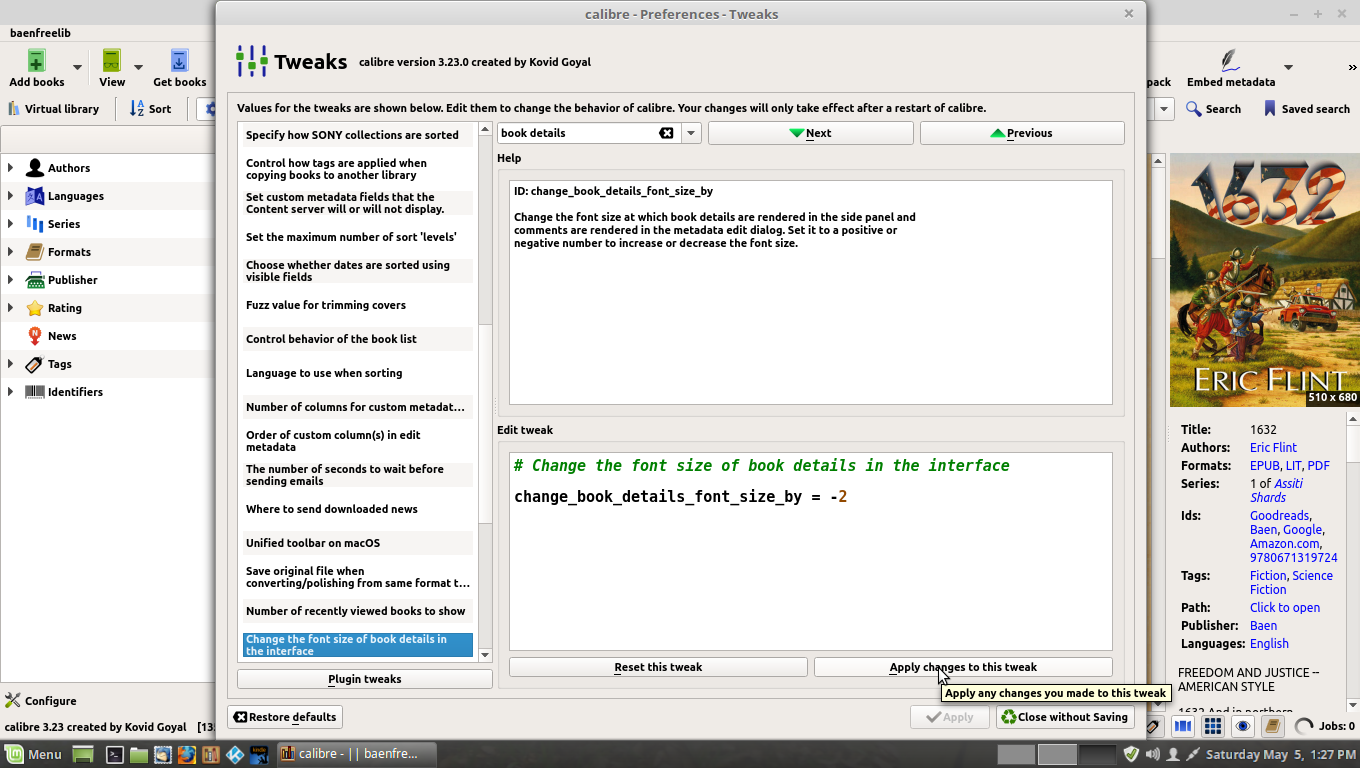
Task: Open the file manager folder icon in the taskbar
Action: point(139,754)
